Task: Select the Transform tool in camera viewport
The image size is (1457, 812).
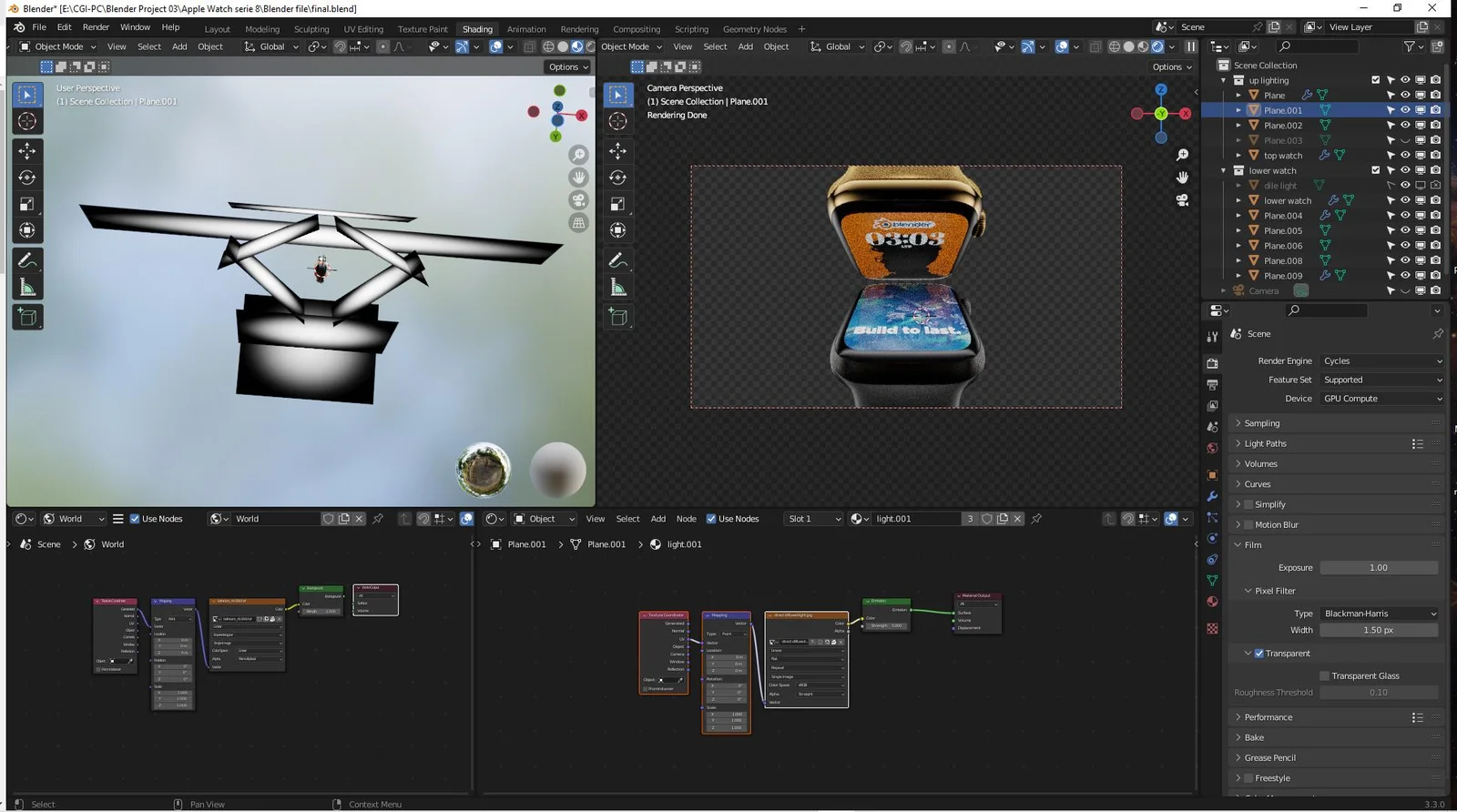Action: 618,230
